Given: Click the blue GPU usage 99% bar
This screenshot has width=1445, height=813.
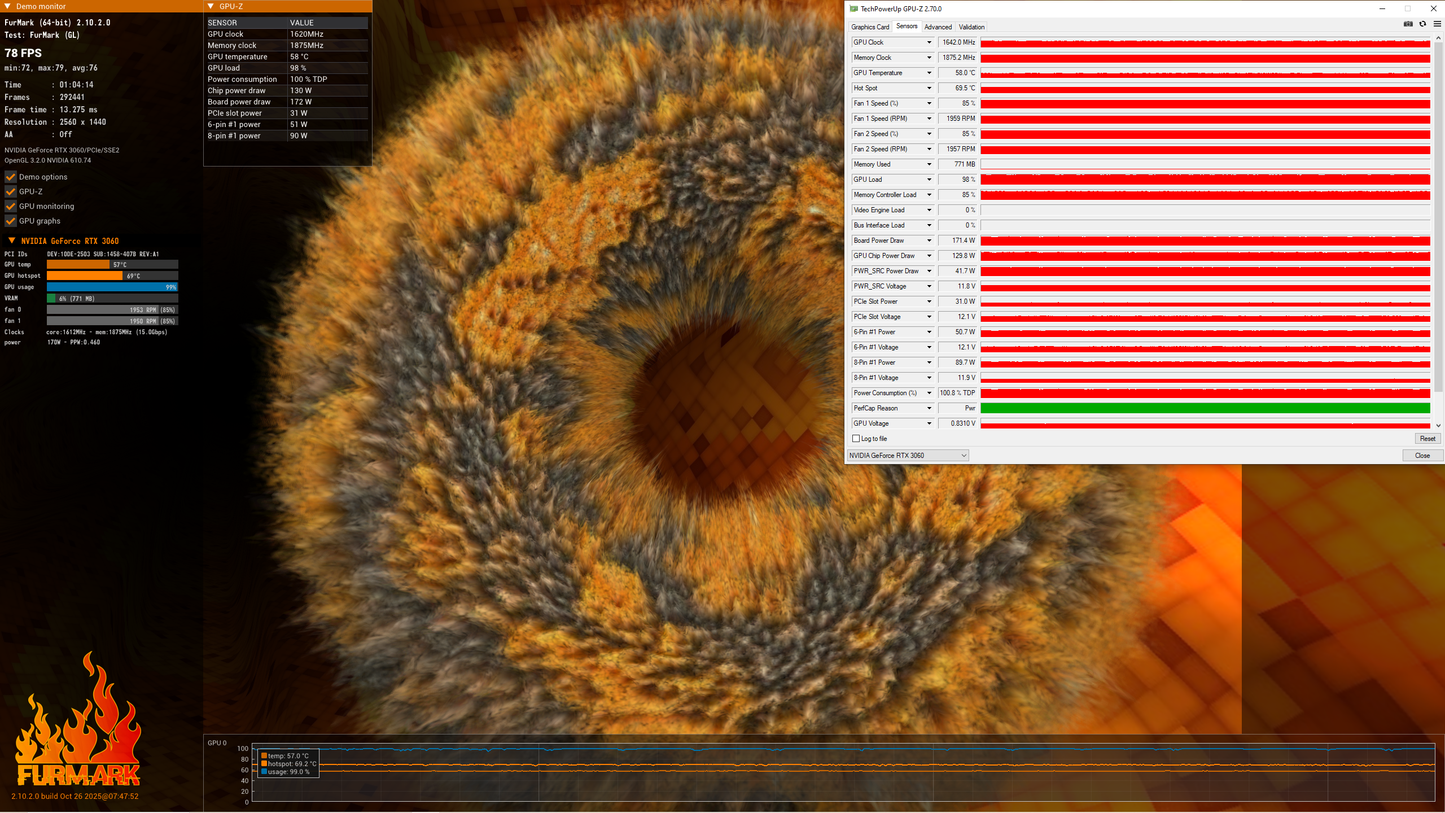Looking at the screenshot, I should click(112, 287).
